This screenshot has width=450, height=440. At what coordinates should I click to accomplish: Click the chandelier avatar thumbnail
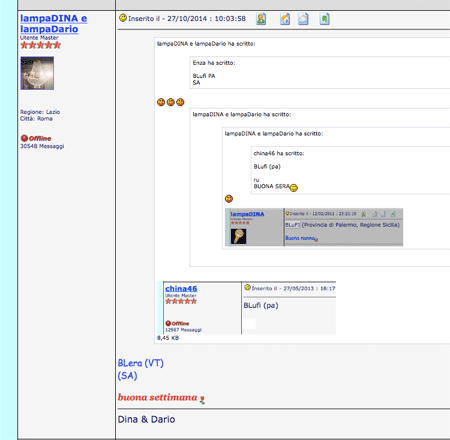(37, 73)
